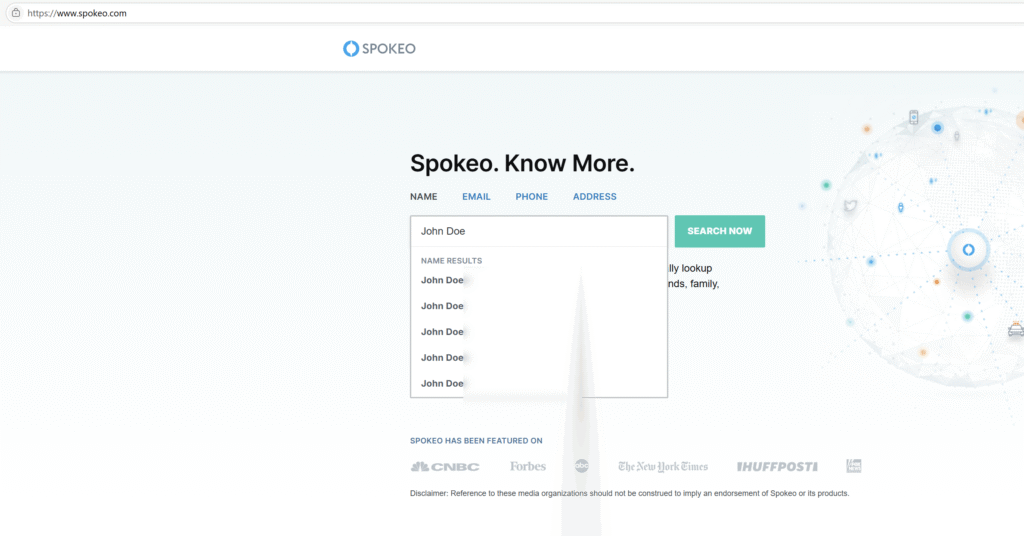Click the Twitter bird icon on globe

pos(850,206)
